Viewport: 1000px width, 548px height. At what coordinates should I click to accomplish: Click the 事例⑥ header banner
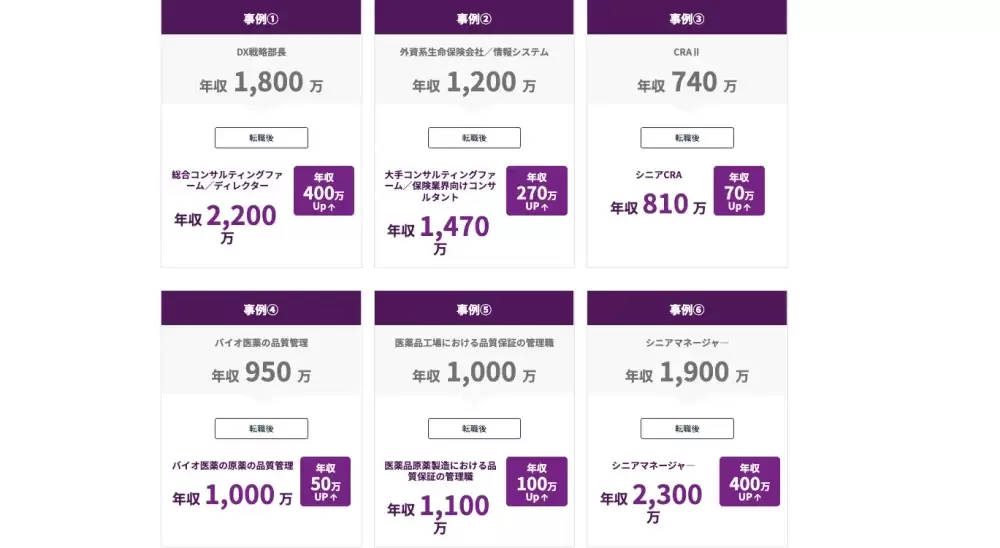[687, 308]
